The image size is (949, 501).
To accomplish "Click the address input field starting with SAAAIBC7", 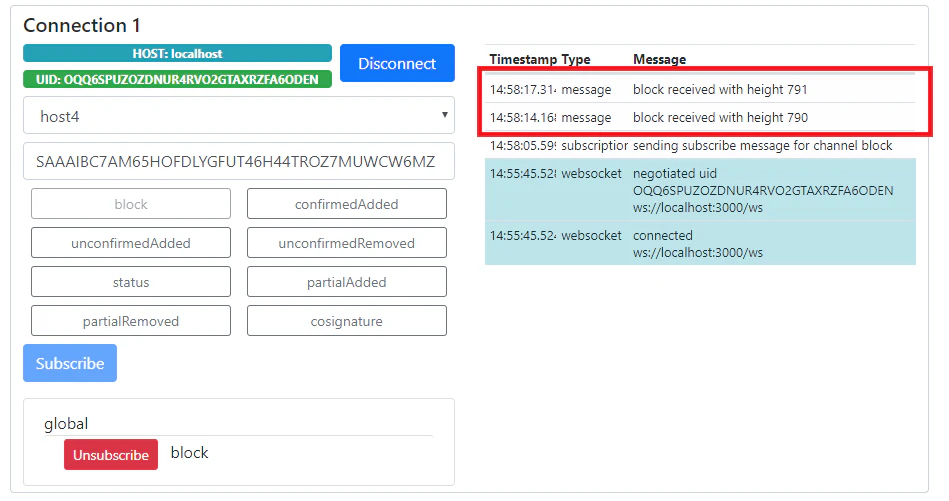I will (x=239, y=162).
